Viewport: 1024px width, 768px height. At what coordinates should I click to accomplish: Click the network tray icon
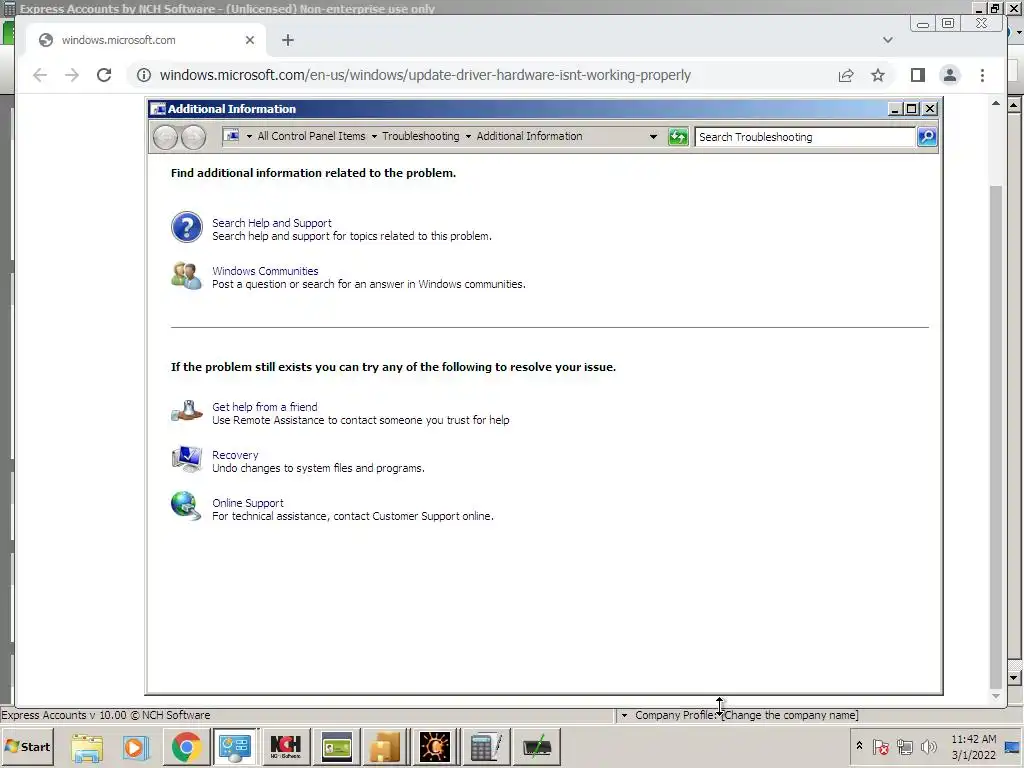904,746
